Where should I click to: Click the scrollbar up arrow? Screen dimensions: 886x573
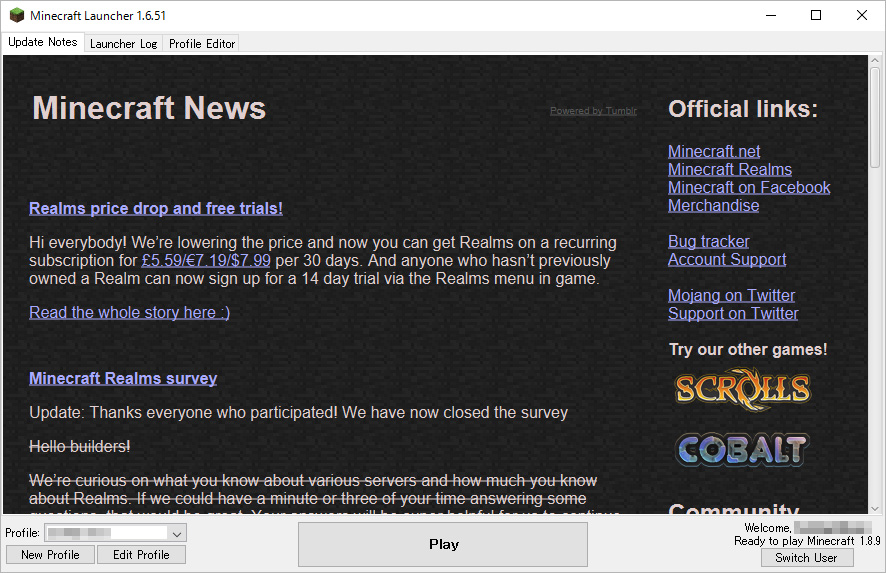[875, 60]
